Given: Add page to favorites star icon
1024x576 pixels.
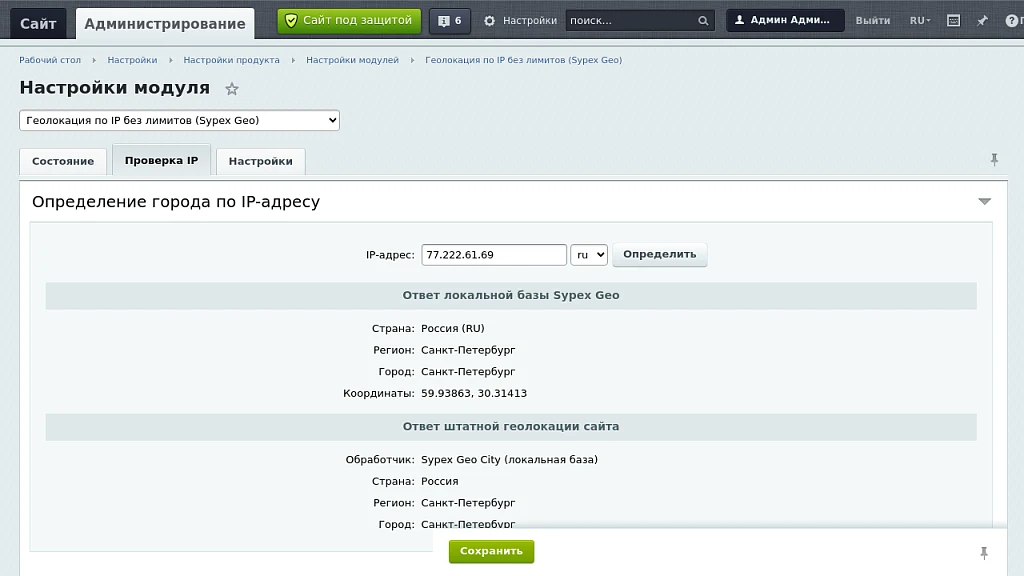Looking at the screenshot, I should (x=232, y=89).
